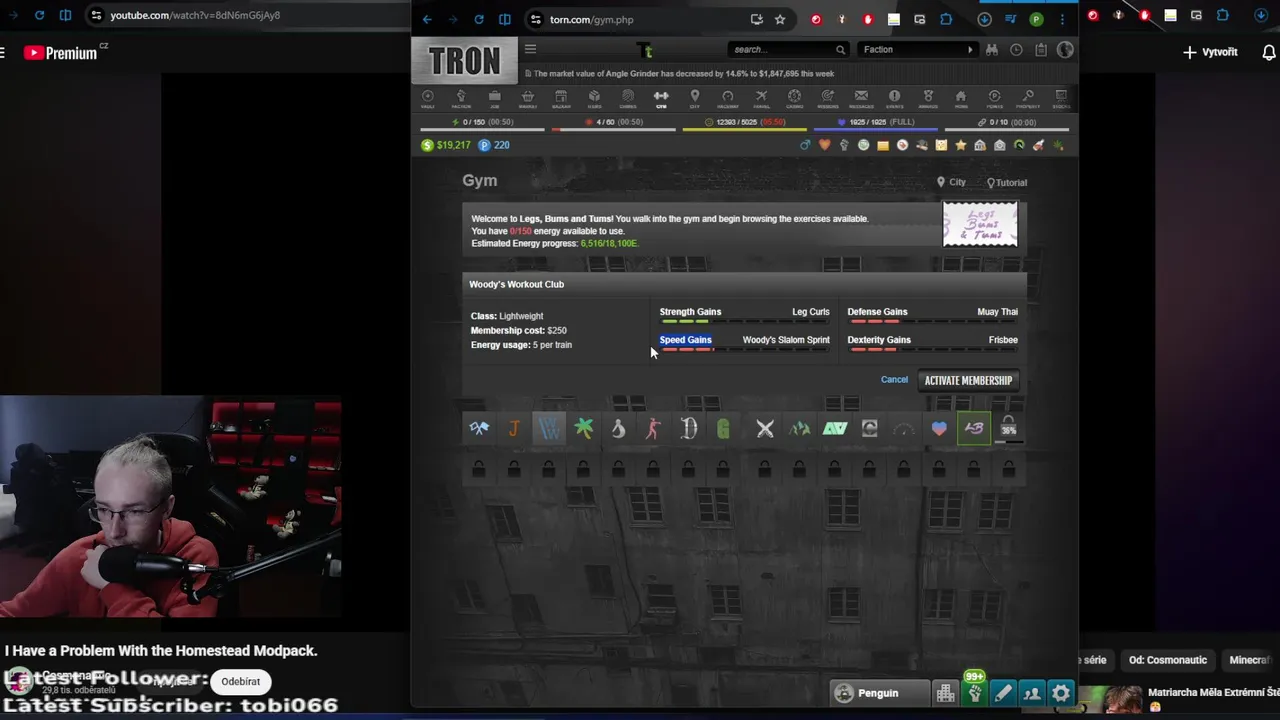Screen dimensions: 1280x720
Task: Open the Events exclamation icon
Action: pyautogui.click(x=894, y=98)
